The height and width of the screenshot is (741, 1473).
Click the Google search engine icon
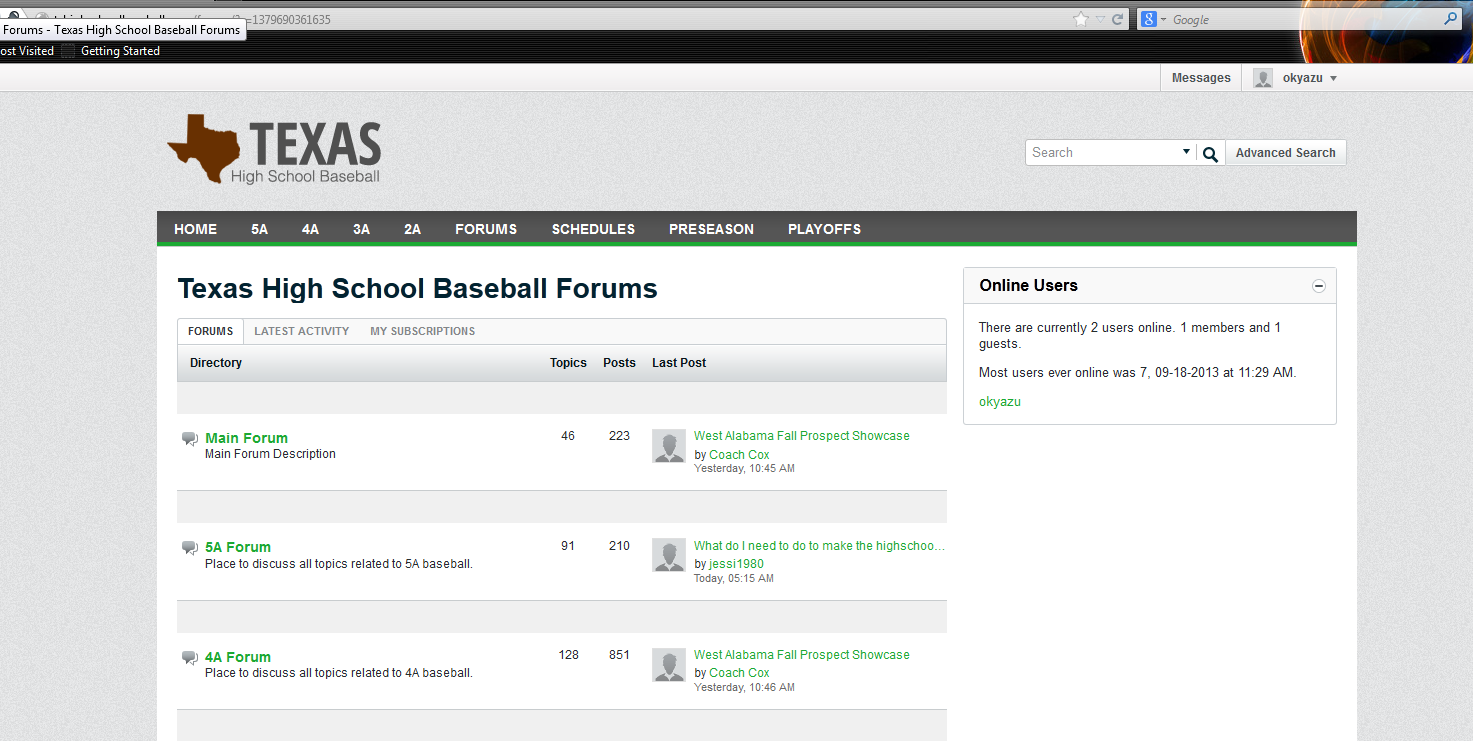[x=1148, y=19]
